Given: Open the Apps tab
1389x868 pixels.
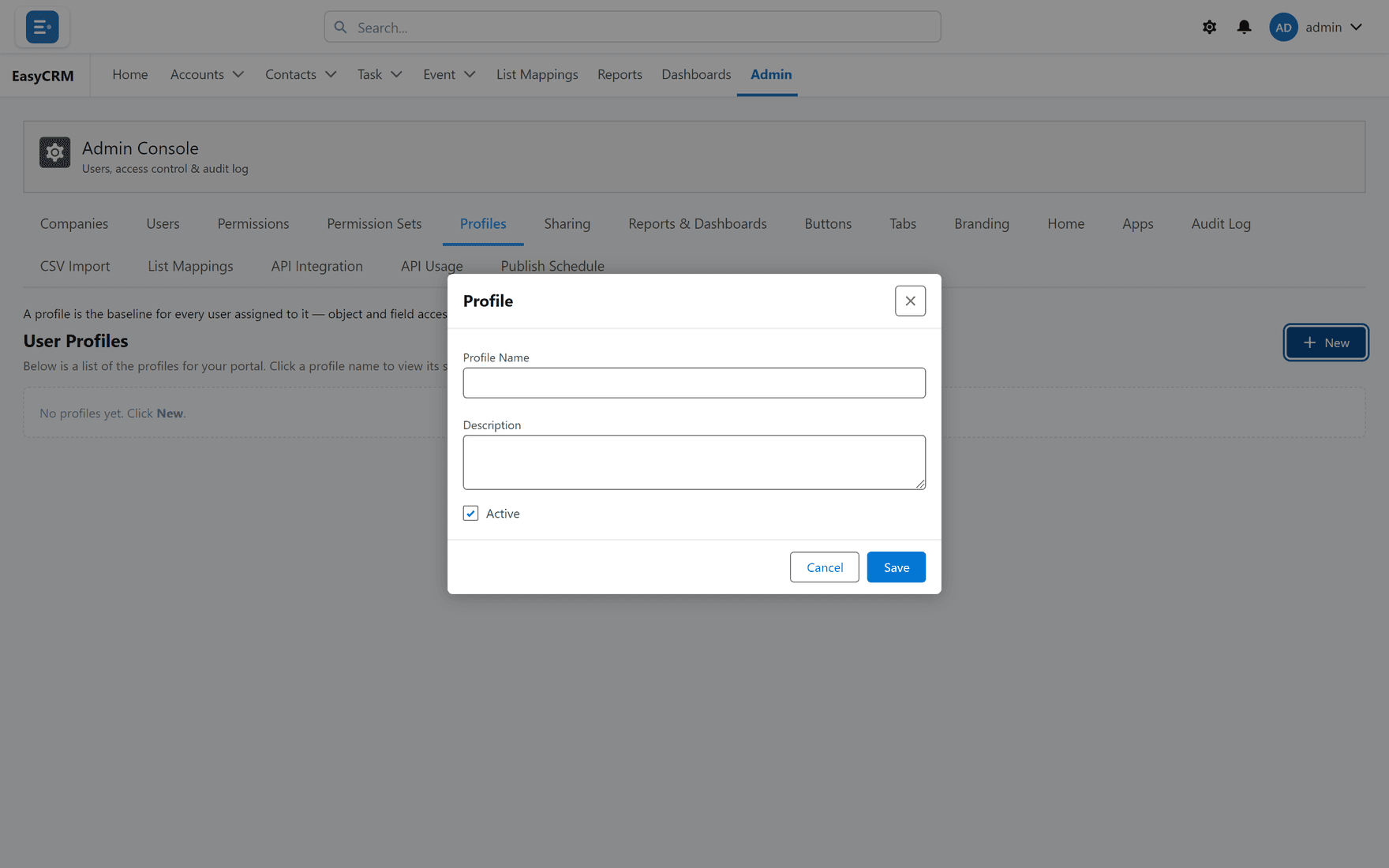Looking at the screenshot, I should pyautogui.click(x=1137, y=223).
